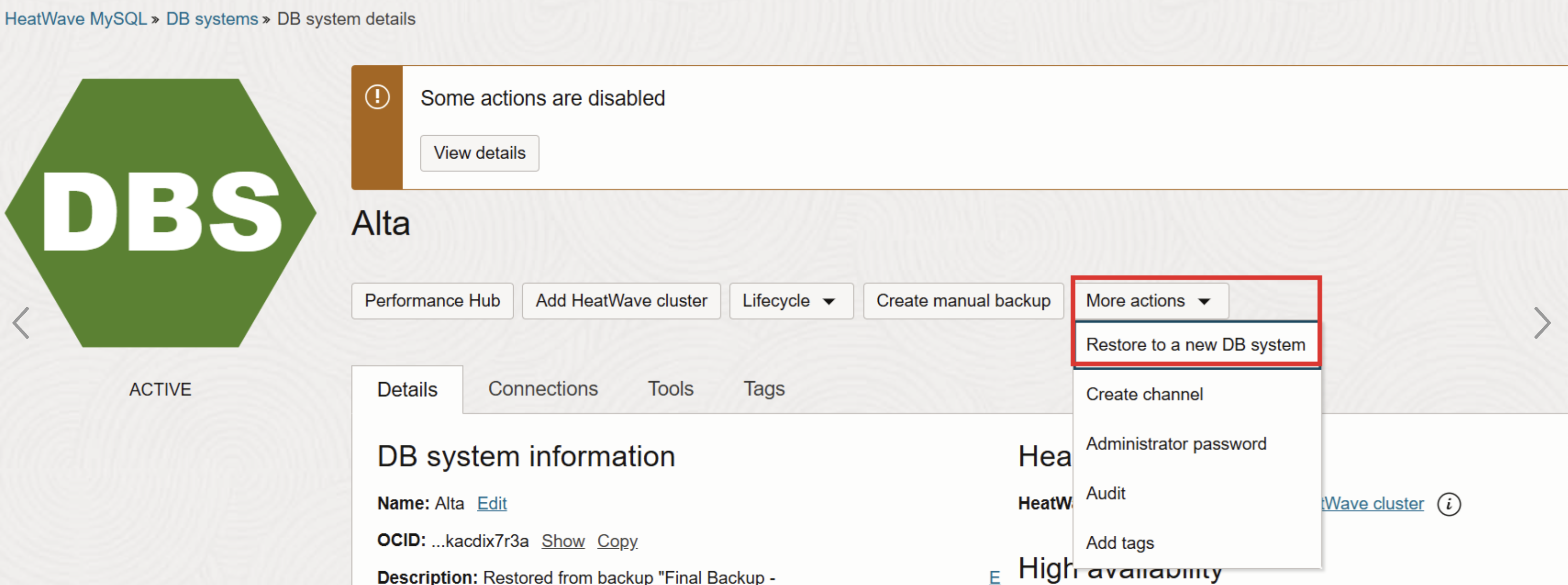Switch to the Tags tab
Image resolution: width=1568 pixels, height=585 pixels.
[x=764, y=388]
